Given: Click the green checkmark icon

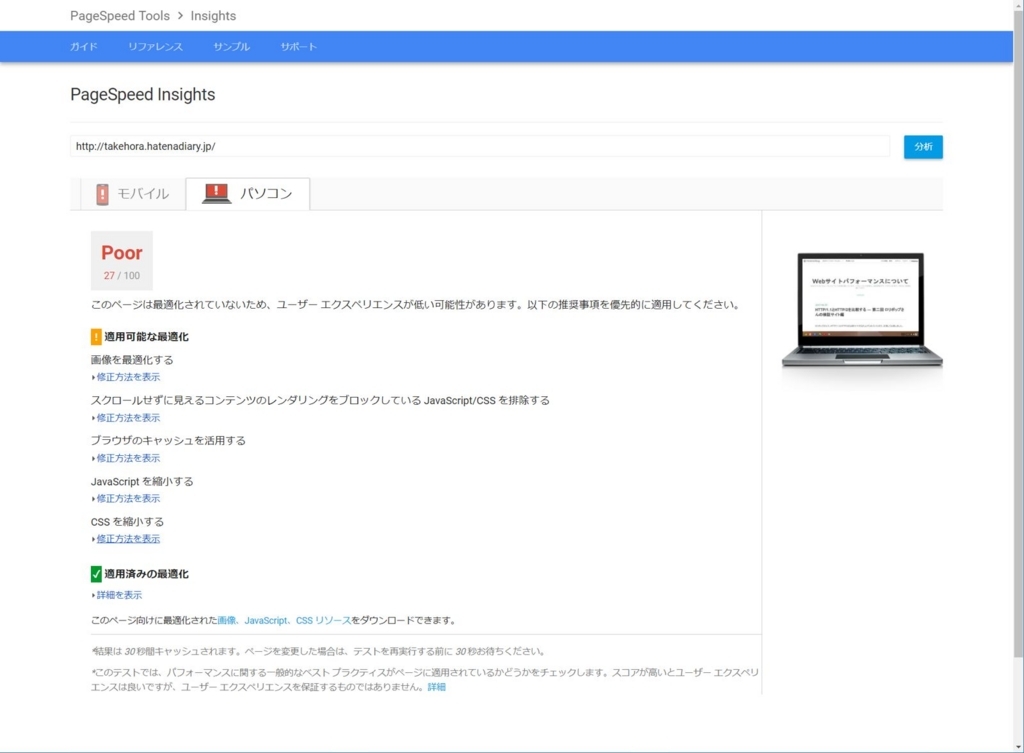Looking at the screenshot, I should point(96,574).
